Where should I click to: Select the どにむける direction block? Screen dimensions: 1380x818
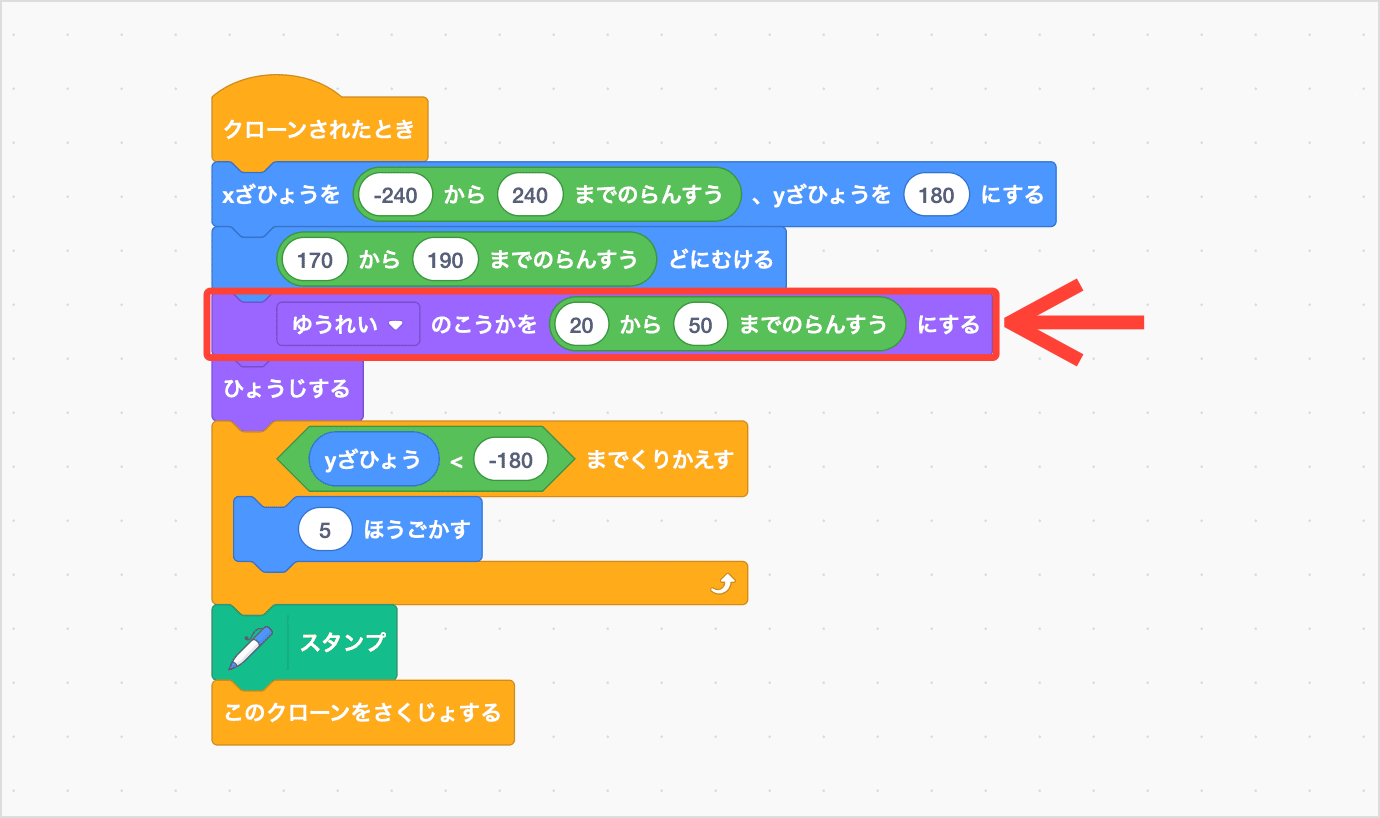[499, 260]
